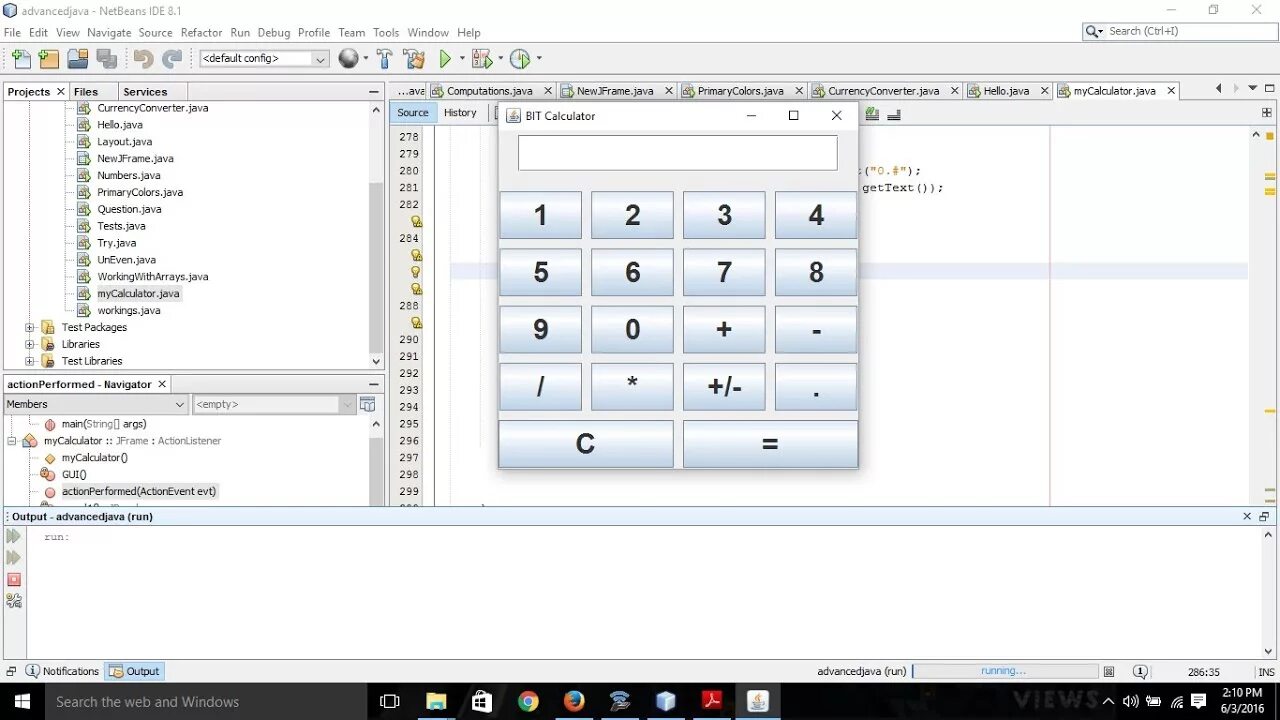This screenshot has width=1280, height=720.
Task: Open Adobe Reader from the taskbar
Action: tap(712, 702)
